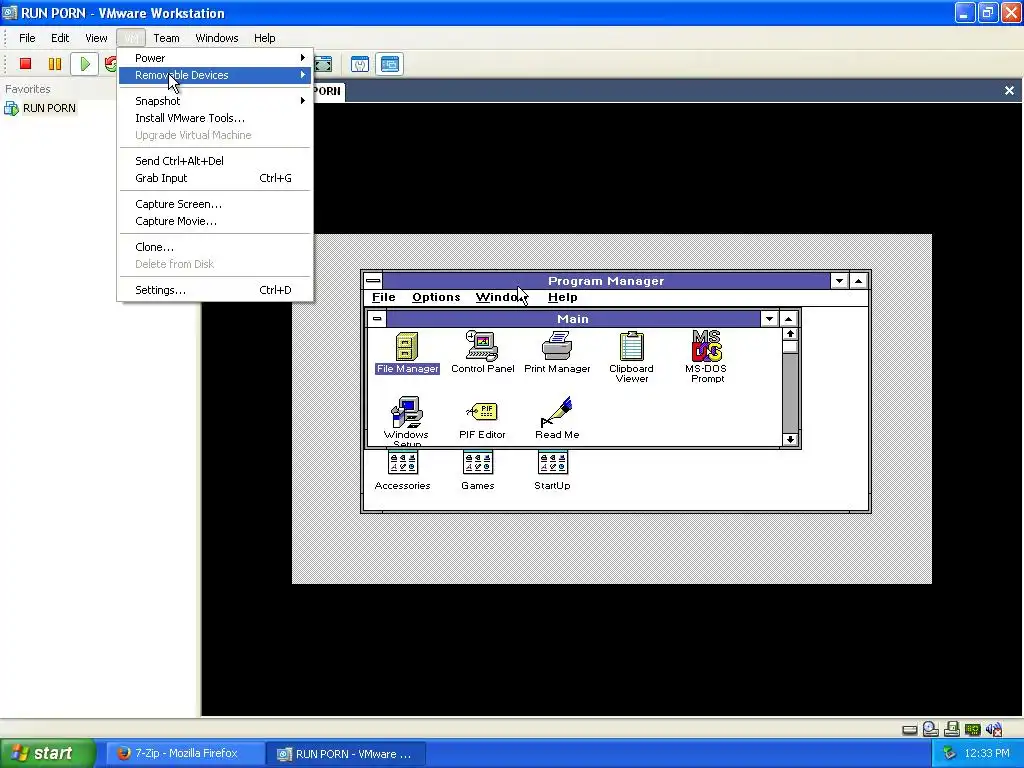Viewport: 1024px width, 768px height.
Task: Switch to 7-Zip Mozilla Firefox taskbar button
Action: pyautogui.click(x=183, y=754)
